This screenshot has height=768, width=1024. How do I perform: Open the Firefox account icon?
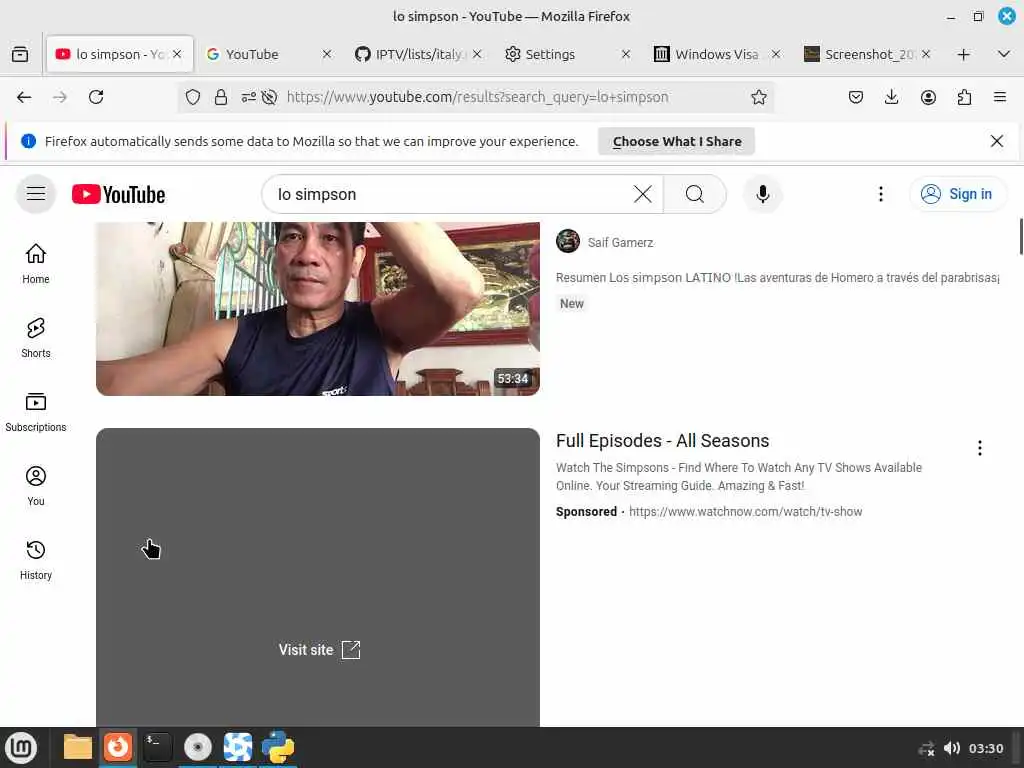(928, 97)
